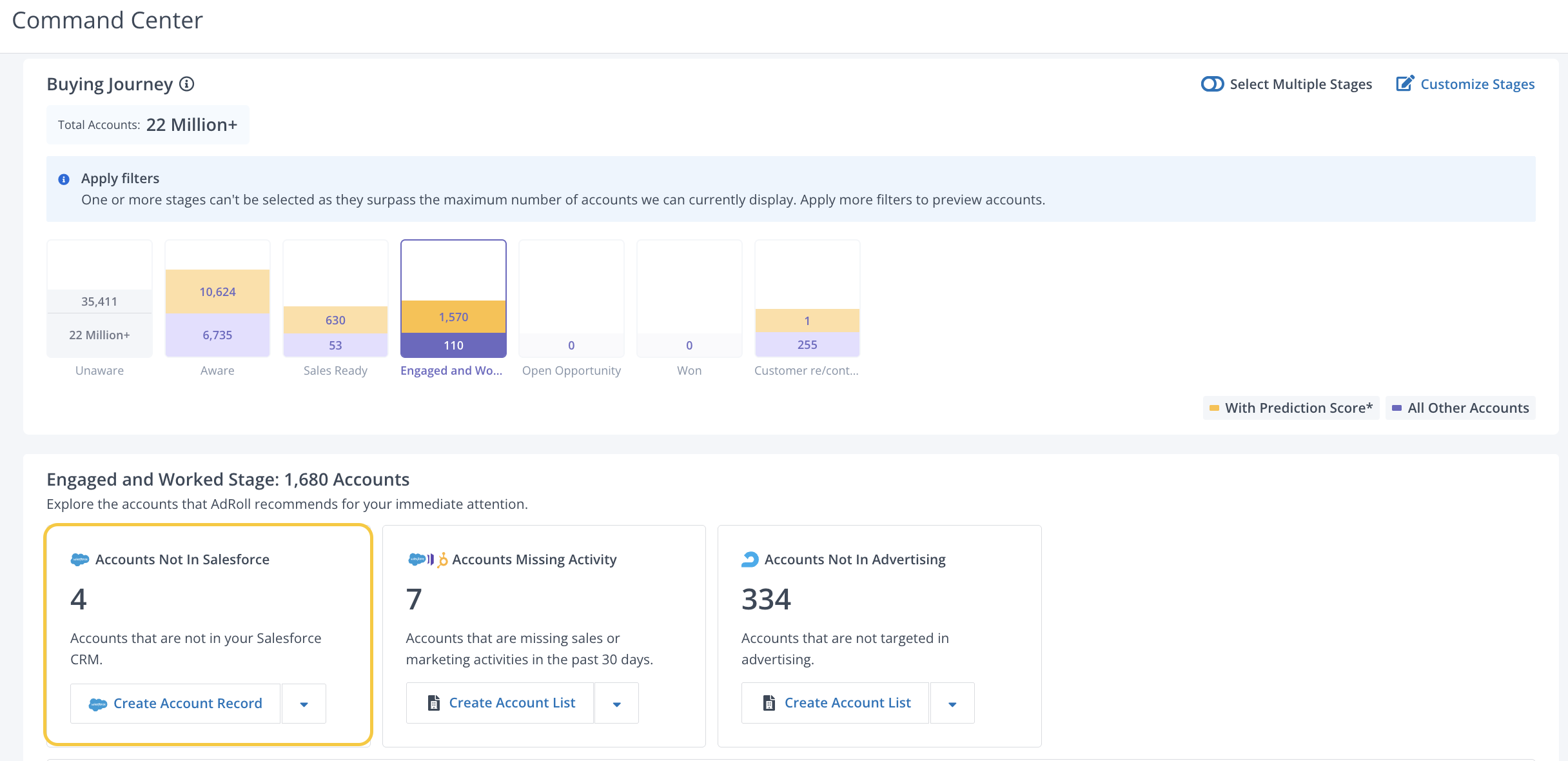Expand dropdown beside Missing Activity Create Account List
1568x761 pixels.
pos(616,704)
